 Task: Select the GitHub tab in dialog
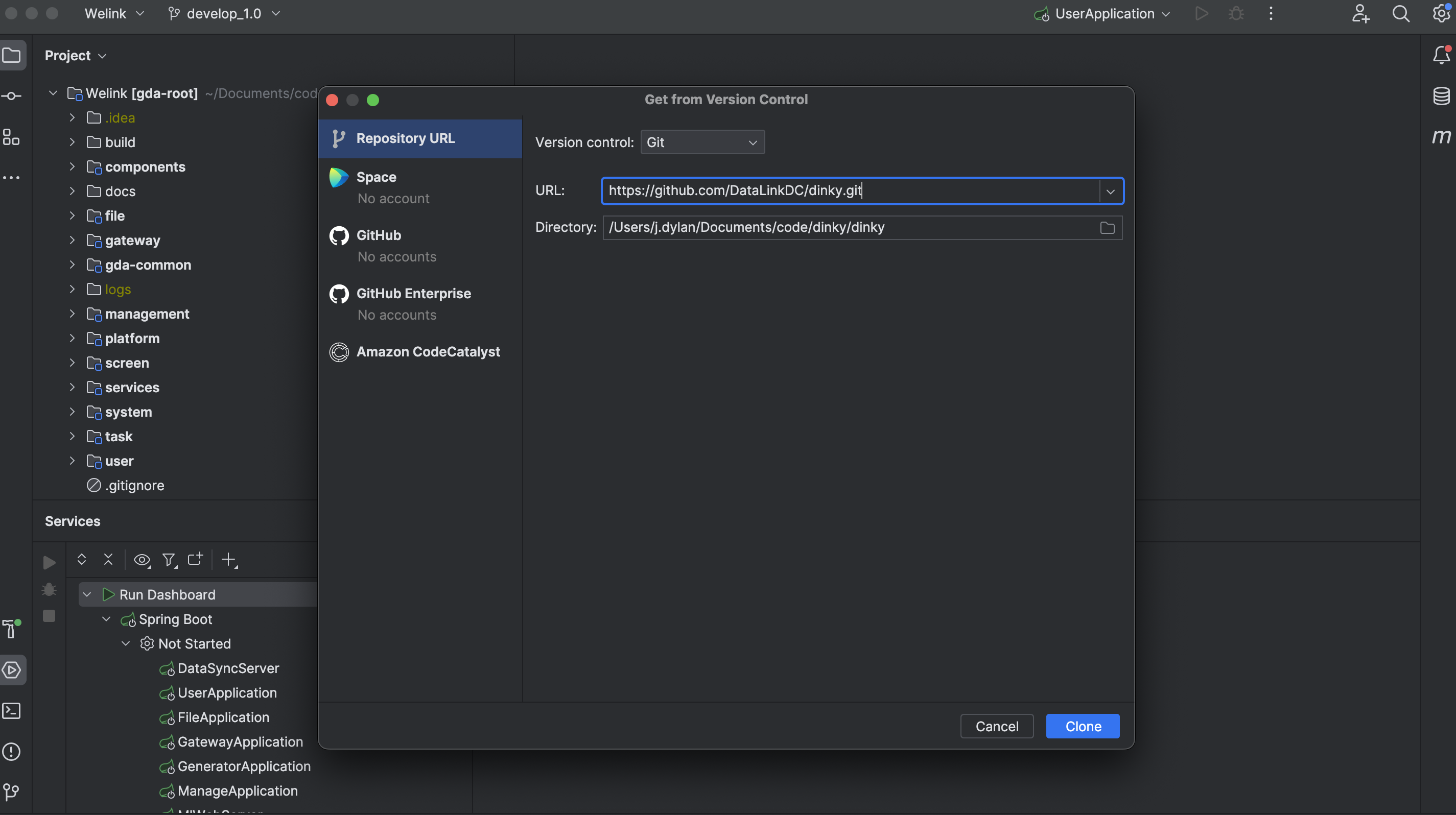[x=379, y=235]
